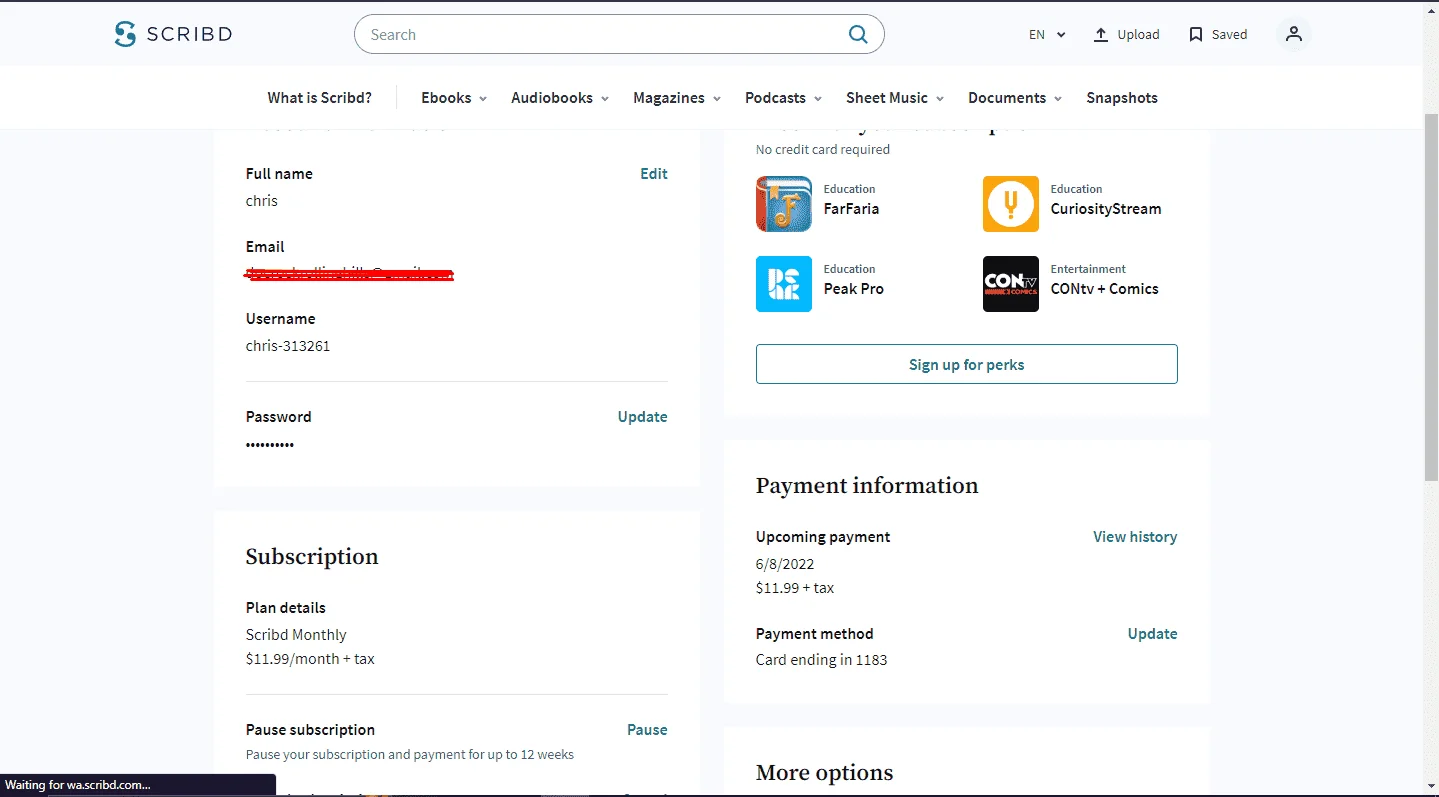The width and height of the screenshot is (1439, 797).
Task: Go to Snapshots
Action: point(1122,98)
